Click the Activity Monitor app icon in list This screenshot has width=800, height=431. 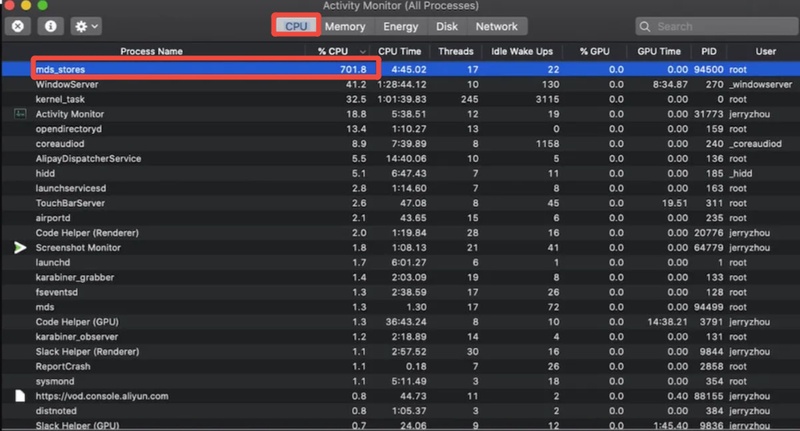tap(20, 114)
